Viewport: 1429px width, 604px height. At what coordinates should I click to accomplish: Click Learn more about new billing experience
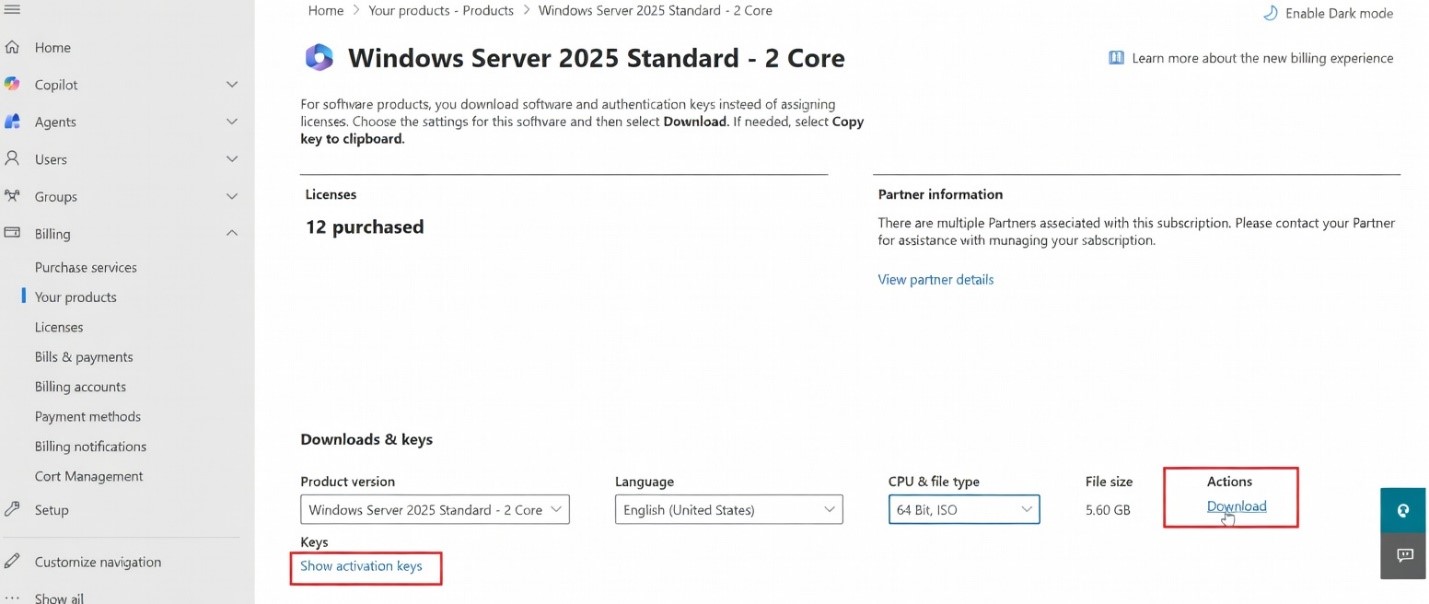(x=1262, y=58)
